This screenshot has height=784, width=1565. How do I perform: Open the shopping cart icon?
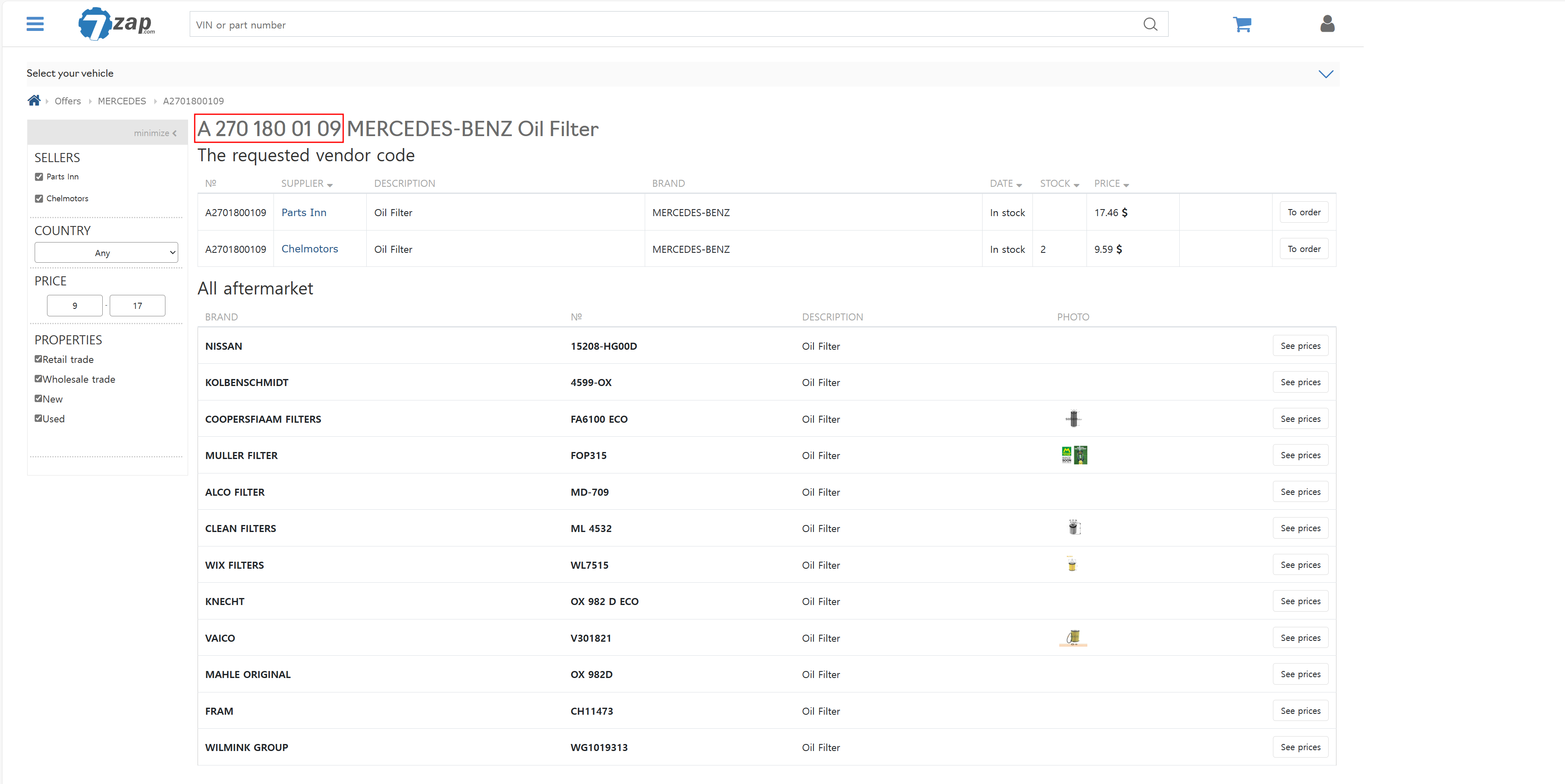point(1241,24)
